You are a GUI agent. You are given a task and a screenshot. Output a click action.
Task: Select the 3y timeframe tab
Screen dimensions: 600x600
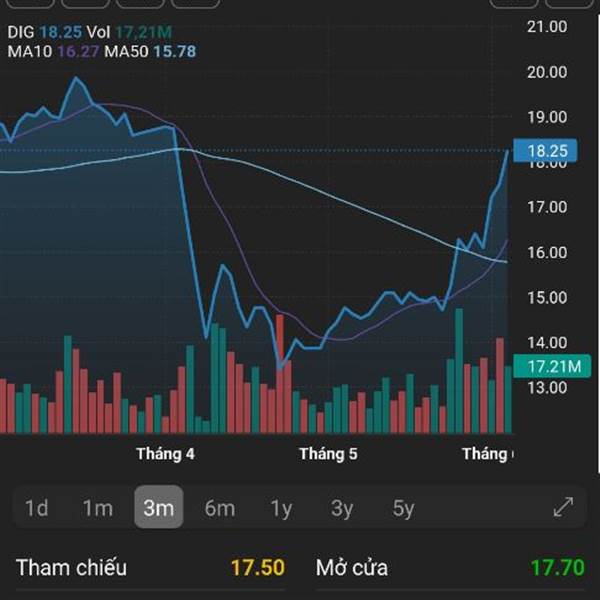(x=342, y=509)
